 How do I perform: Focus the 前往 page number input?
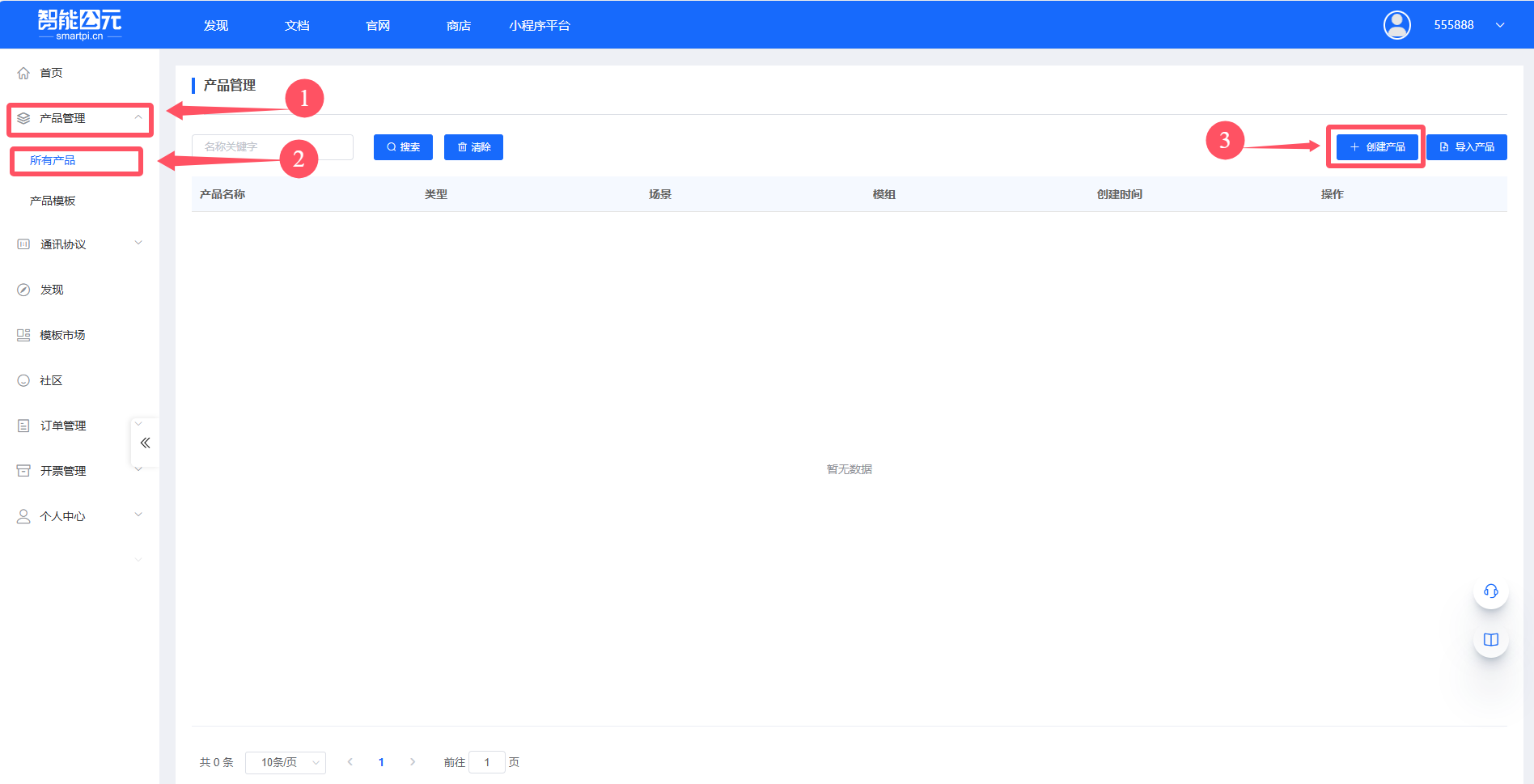click(487, 762)
